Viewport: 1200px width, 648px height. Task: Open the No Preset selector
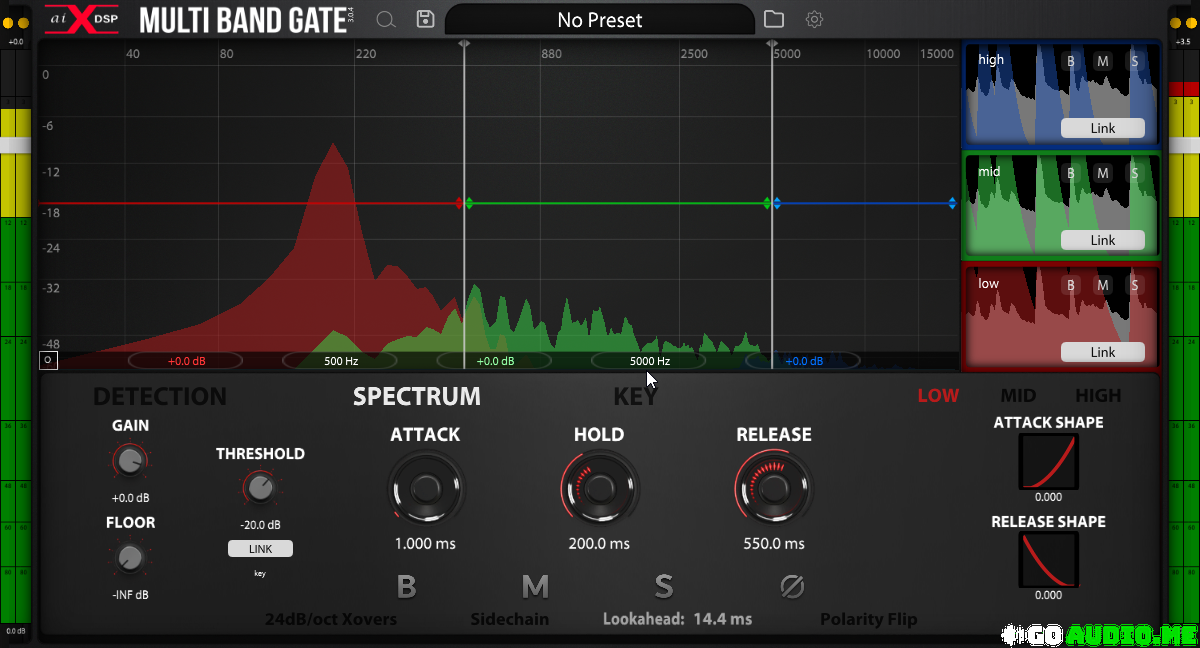tap(600, 20)
